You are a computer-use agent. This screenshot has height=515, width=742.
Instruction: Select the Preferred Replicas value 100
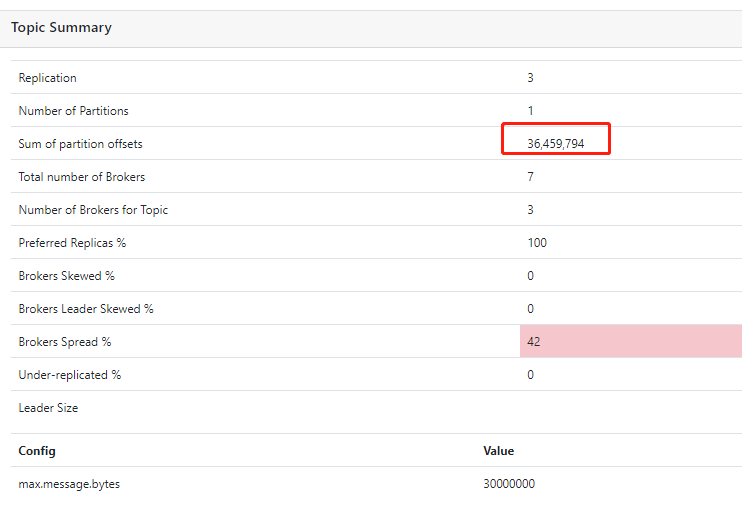pyautogui.click(x=537, y=243)
